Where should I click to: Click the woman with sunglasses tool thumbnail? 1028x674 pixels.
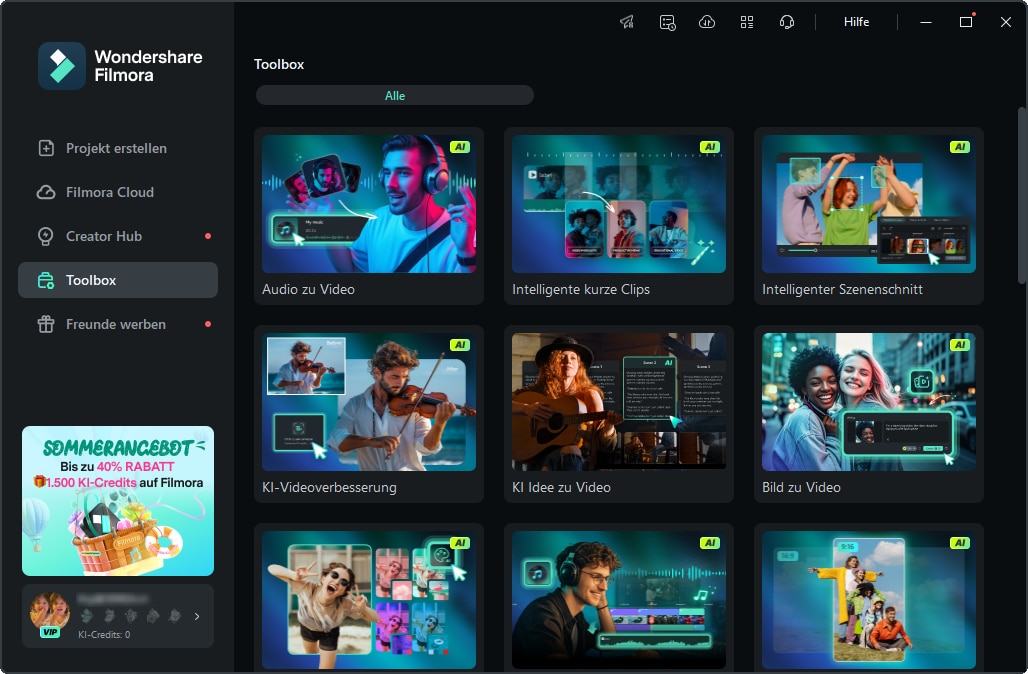(x=369, y=600)
